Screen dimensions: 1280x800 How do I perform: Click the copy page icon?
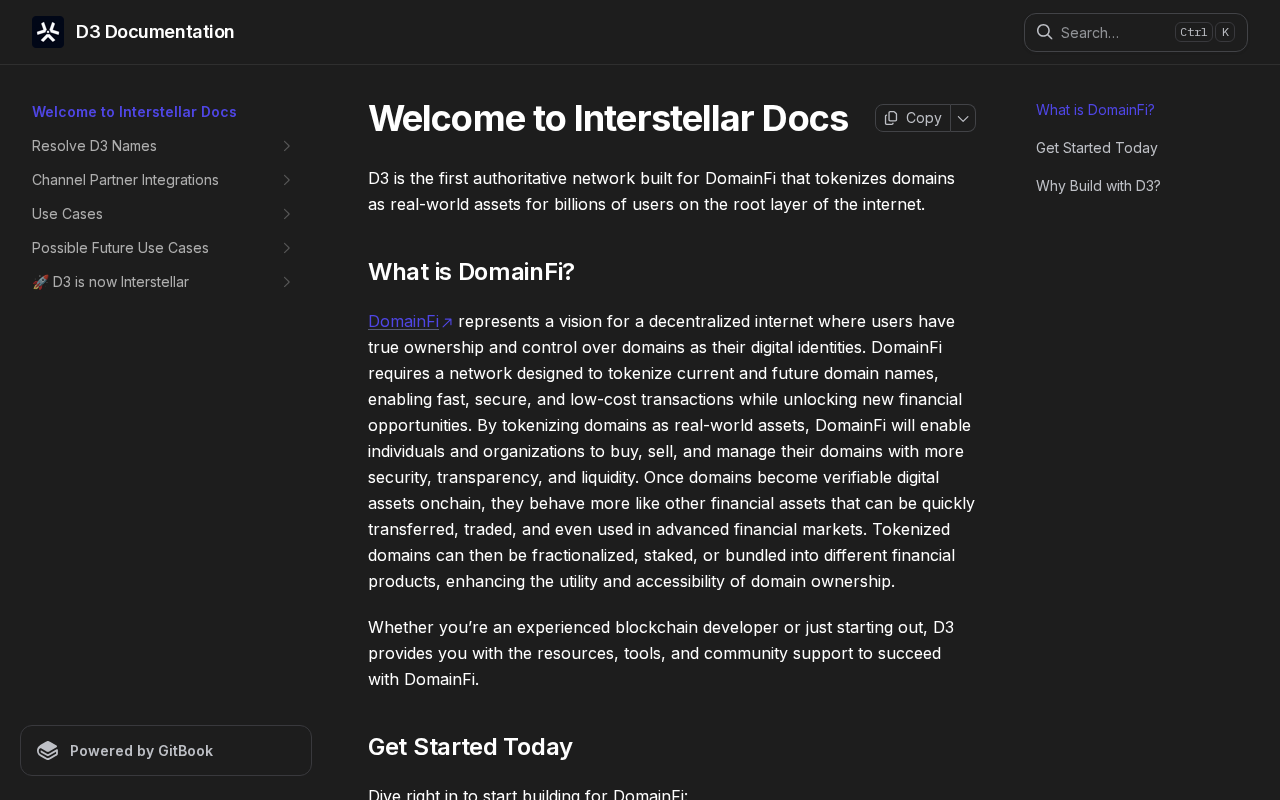pos(891,118)
